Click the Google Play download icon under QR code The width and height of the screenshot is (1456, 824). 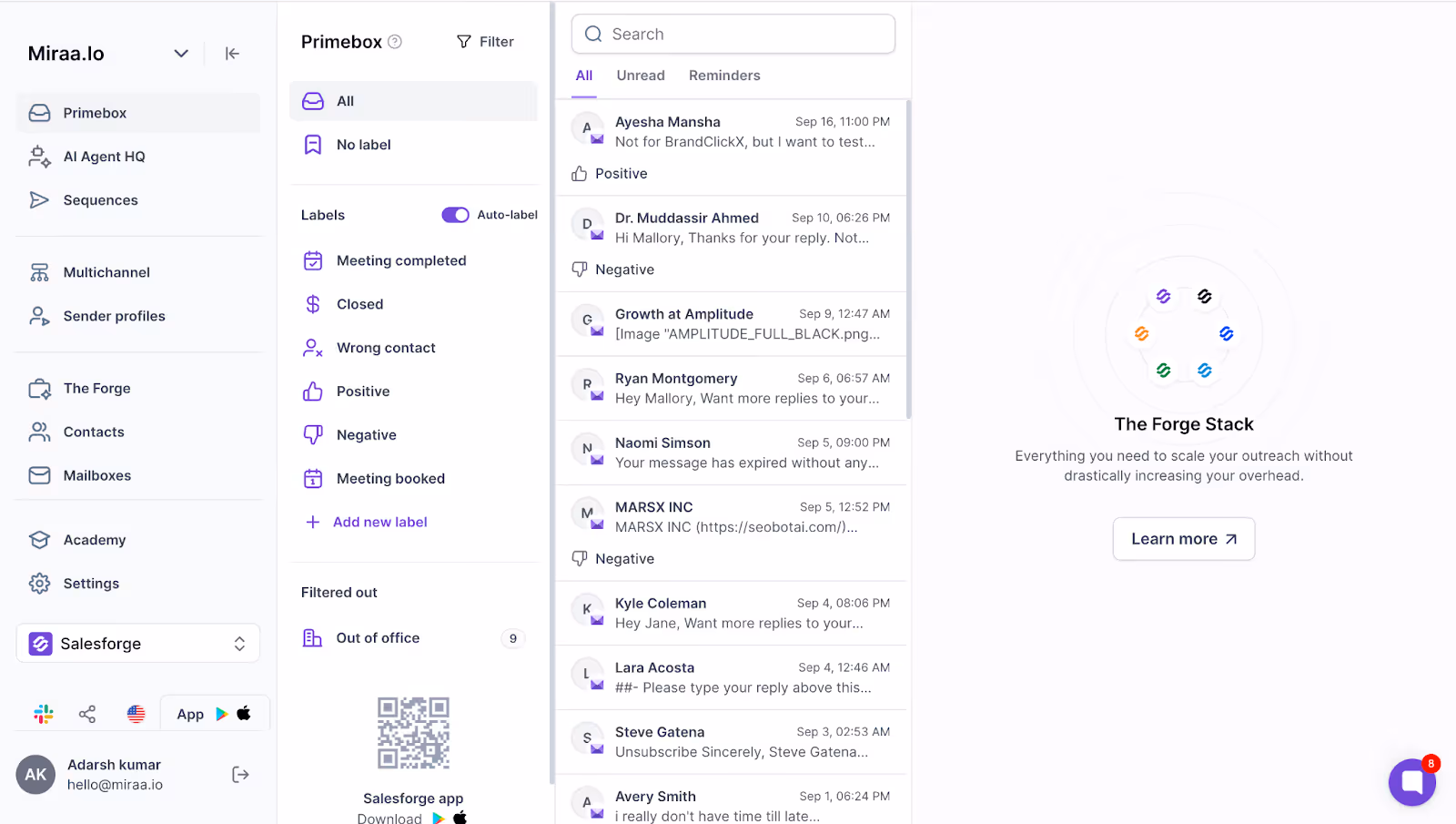click(x=439, y=818)
